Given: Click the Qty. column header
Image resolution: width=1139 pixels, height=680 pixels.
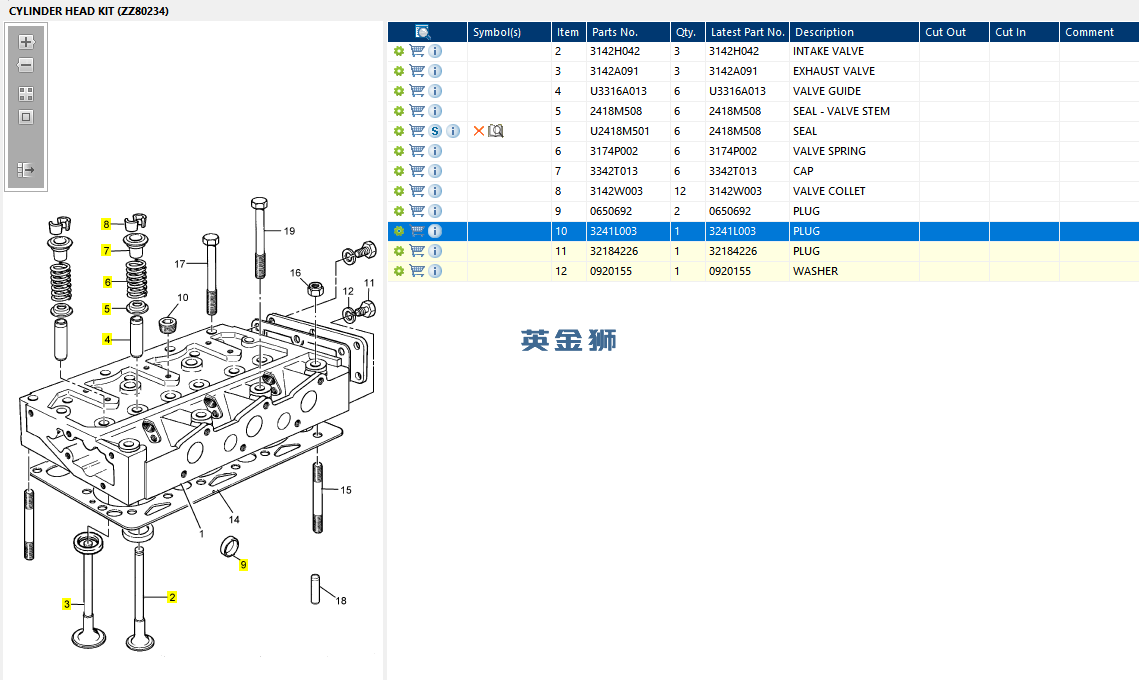Looking at the screenshot, I should (687, 32).
